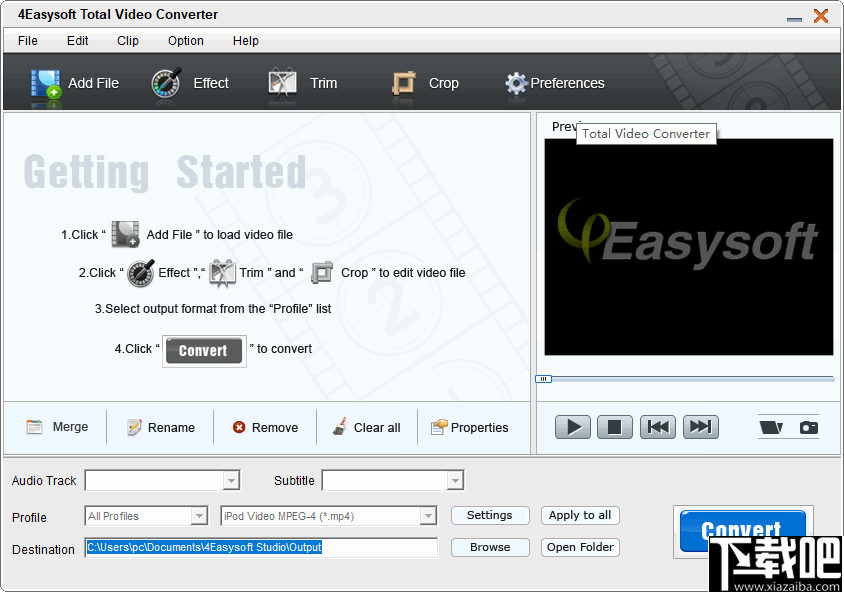Select the Crop tool

point(425,83)
